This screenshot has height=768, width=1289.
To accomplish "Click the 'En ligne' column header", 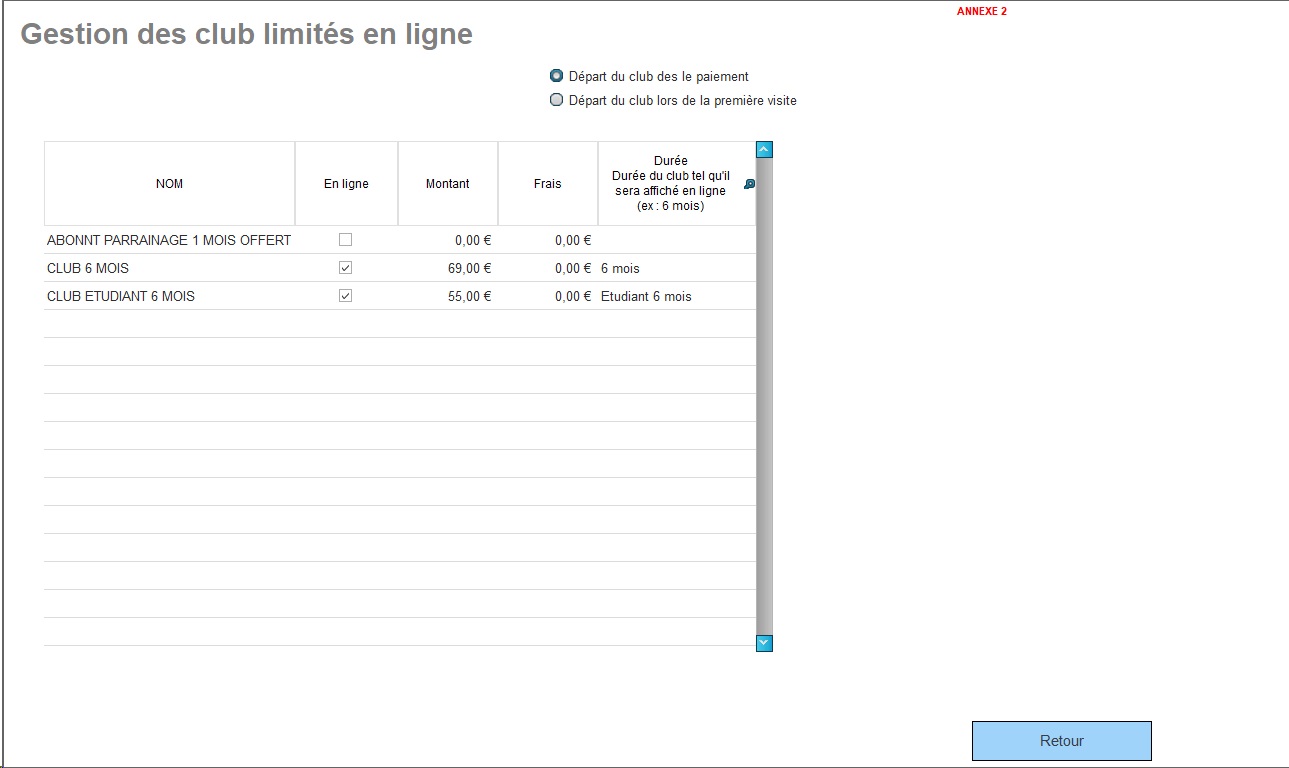I will coord(346,183).
